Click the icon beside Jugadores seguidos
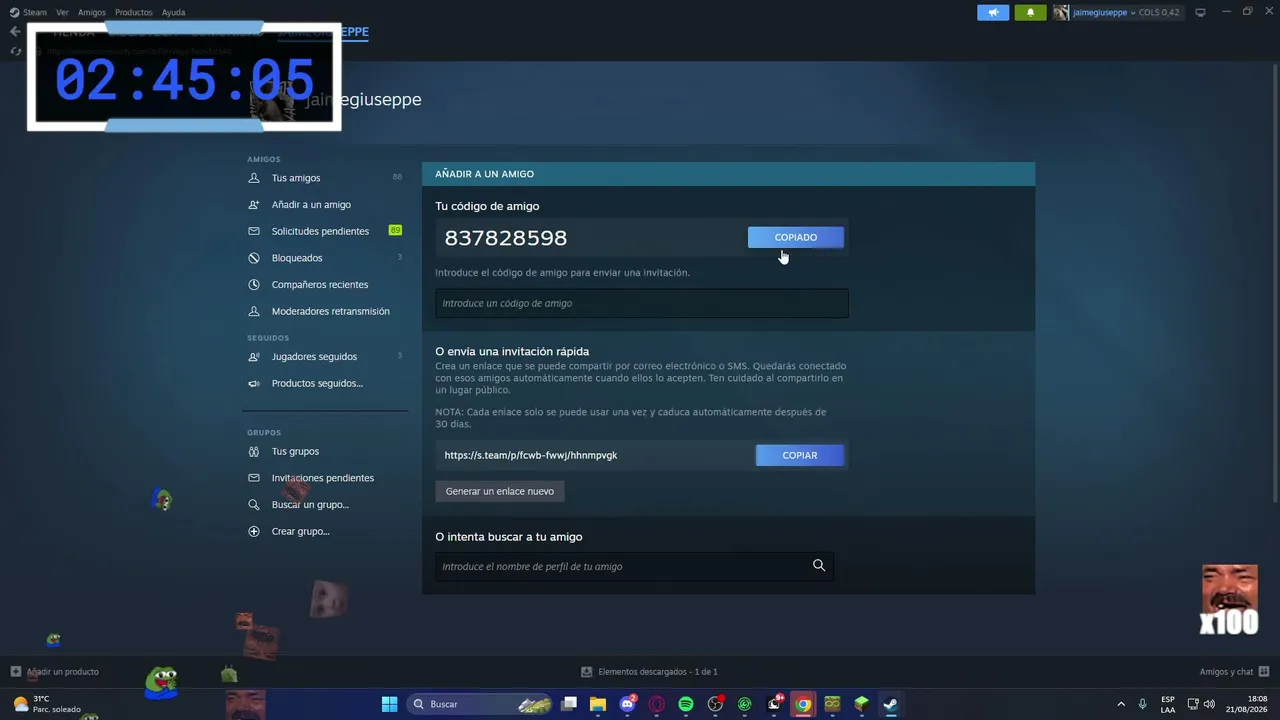The image size is (1280, 720). [x=254, y=357]
